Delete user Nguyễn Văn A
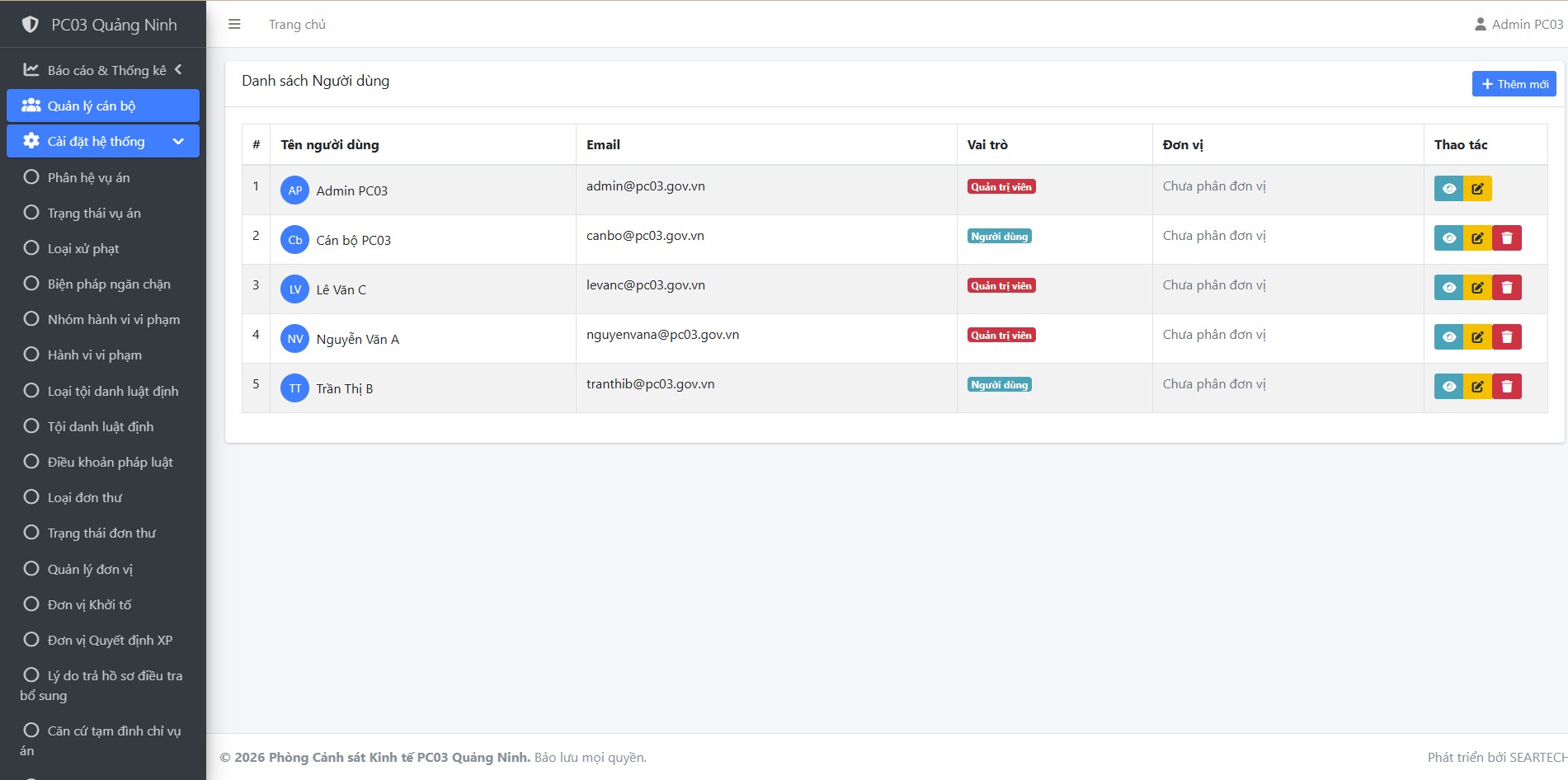Viewport: 1568px width, 780px height. point(1506,337)
